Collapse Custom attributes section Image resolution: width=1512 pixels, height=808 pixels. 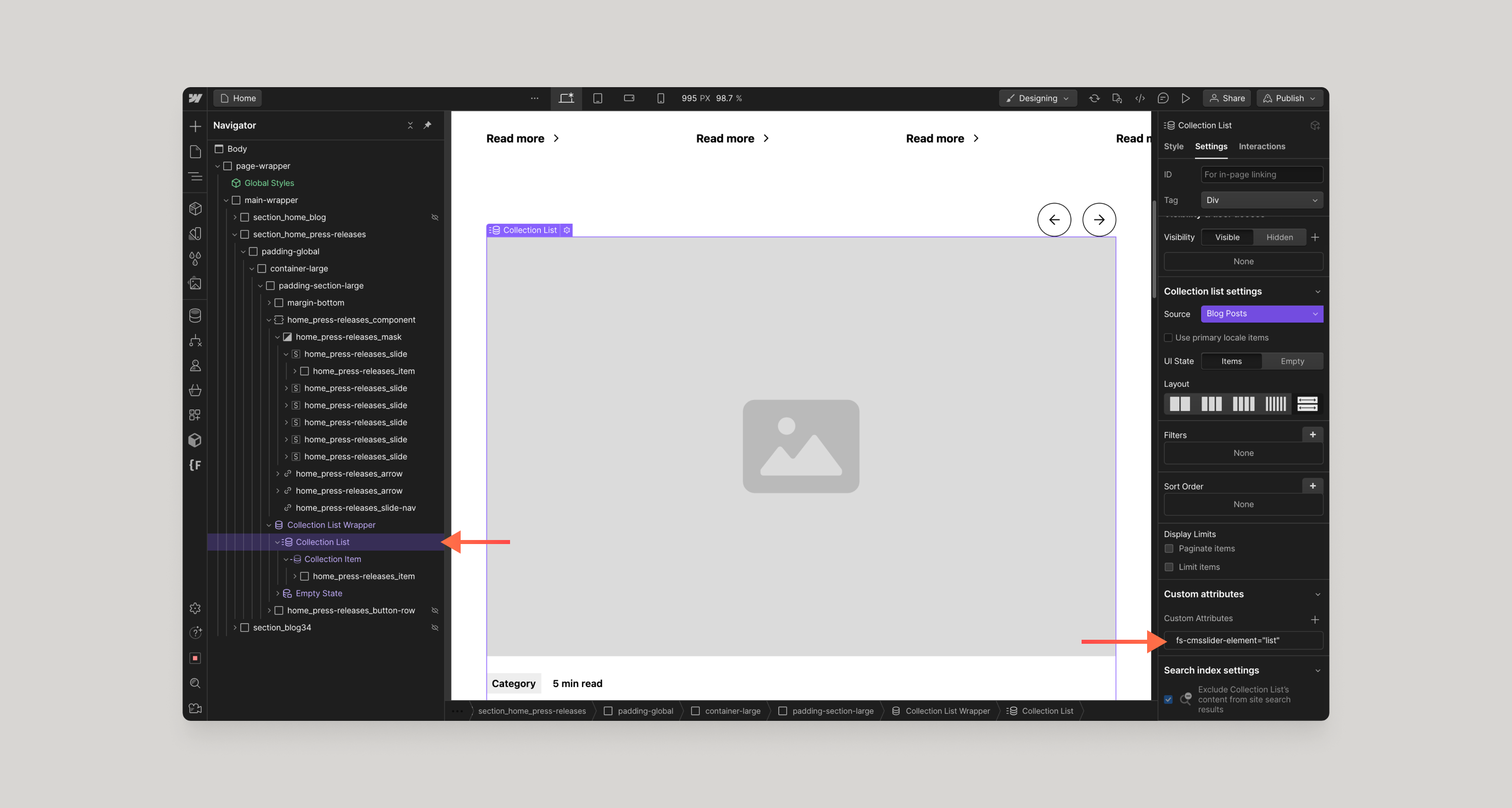1318,594
